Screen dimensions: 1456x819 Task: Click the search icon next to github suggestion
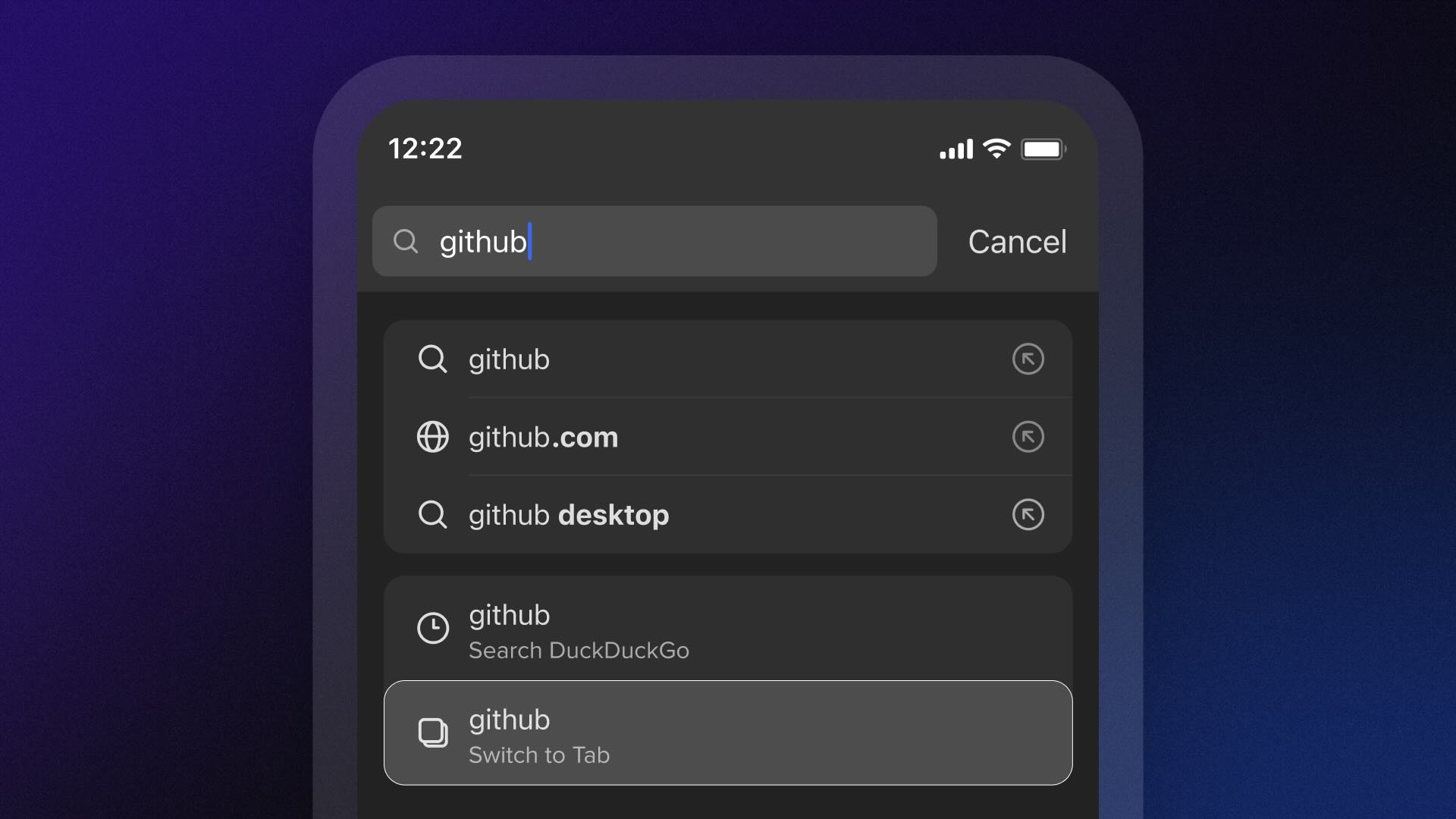pos(432,358)
